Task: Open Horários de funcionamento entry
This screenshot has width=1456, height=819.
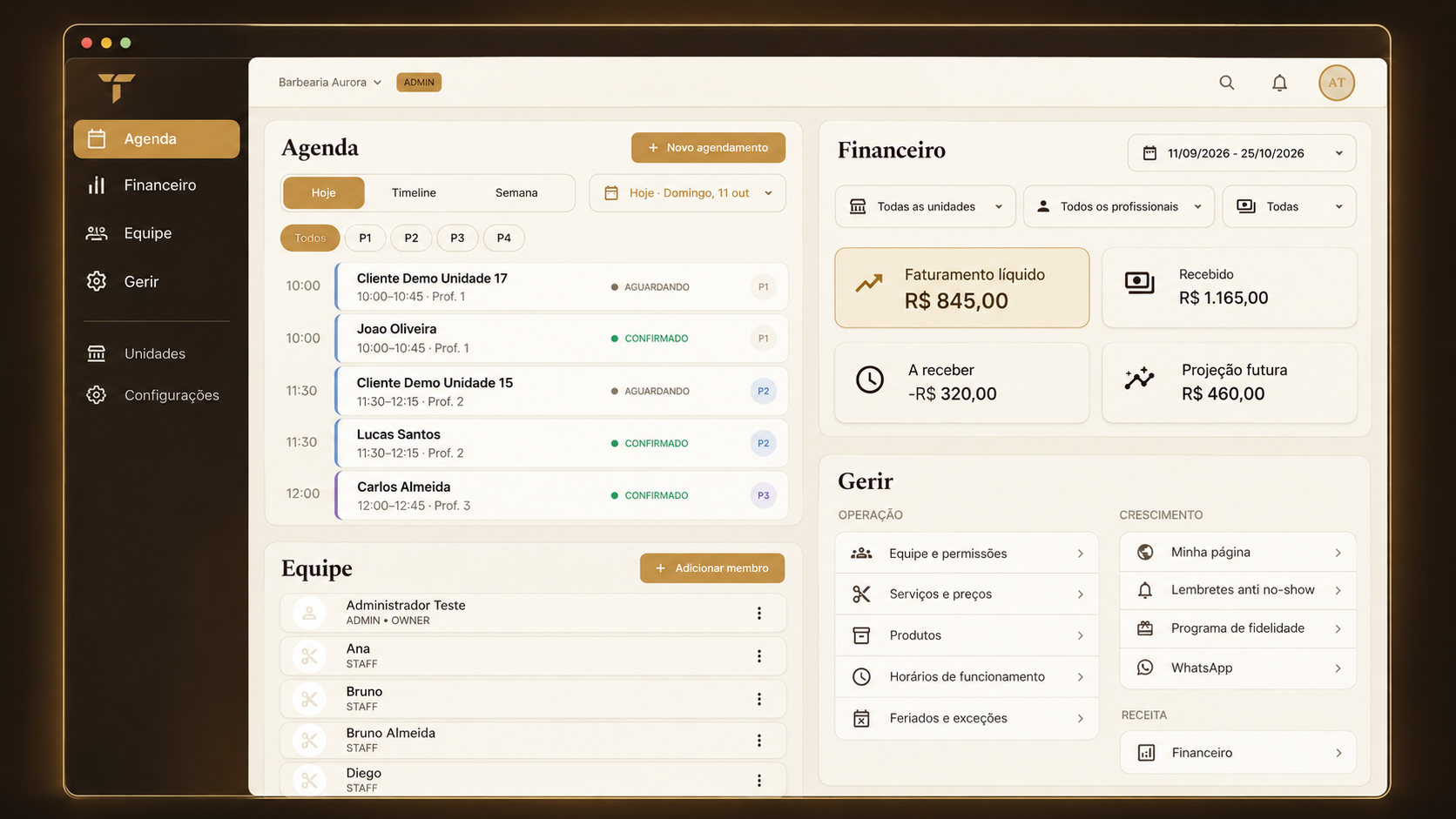Action: click(967, 677)
